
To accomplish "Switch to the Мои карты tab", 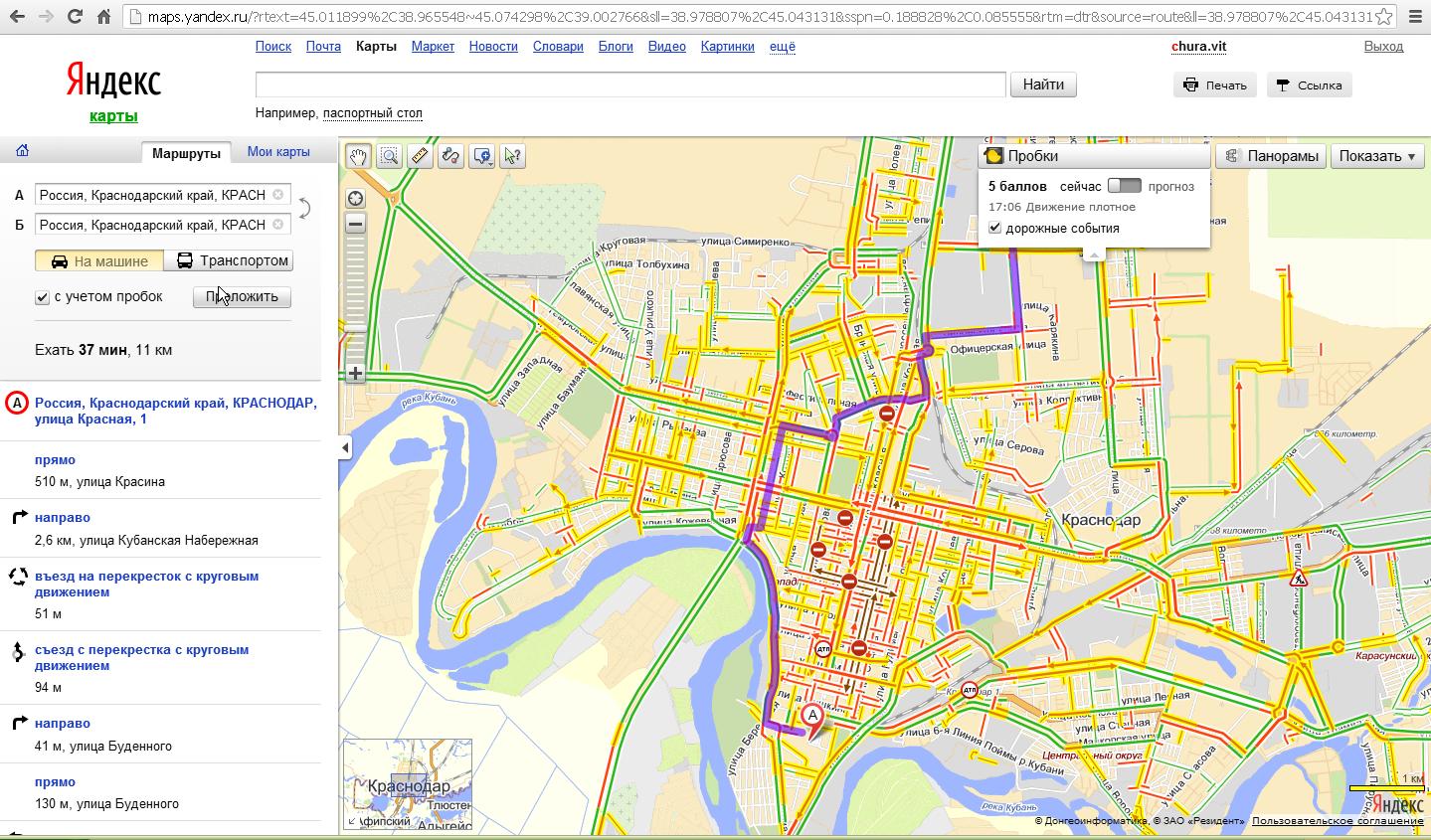I will click(278, 152).
